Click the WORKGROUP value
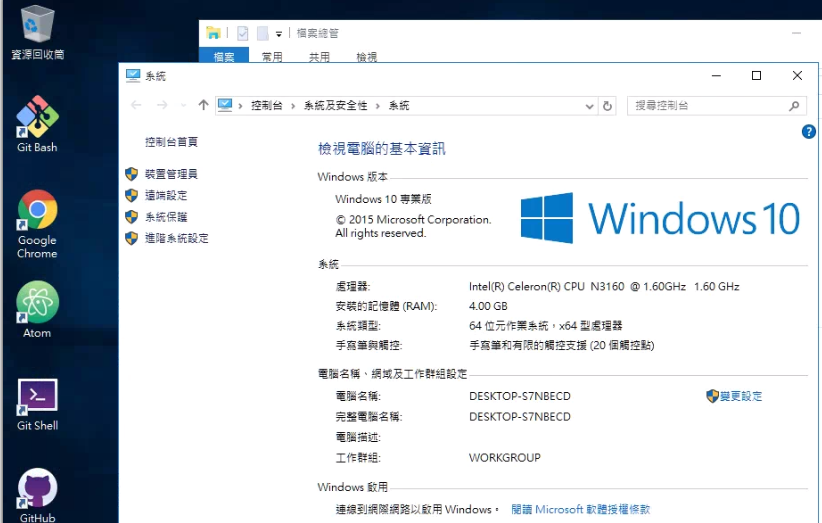822x523 pixels. pyautogui.click(x=504, y=457)
